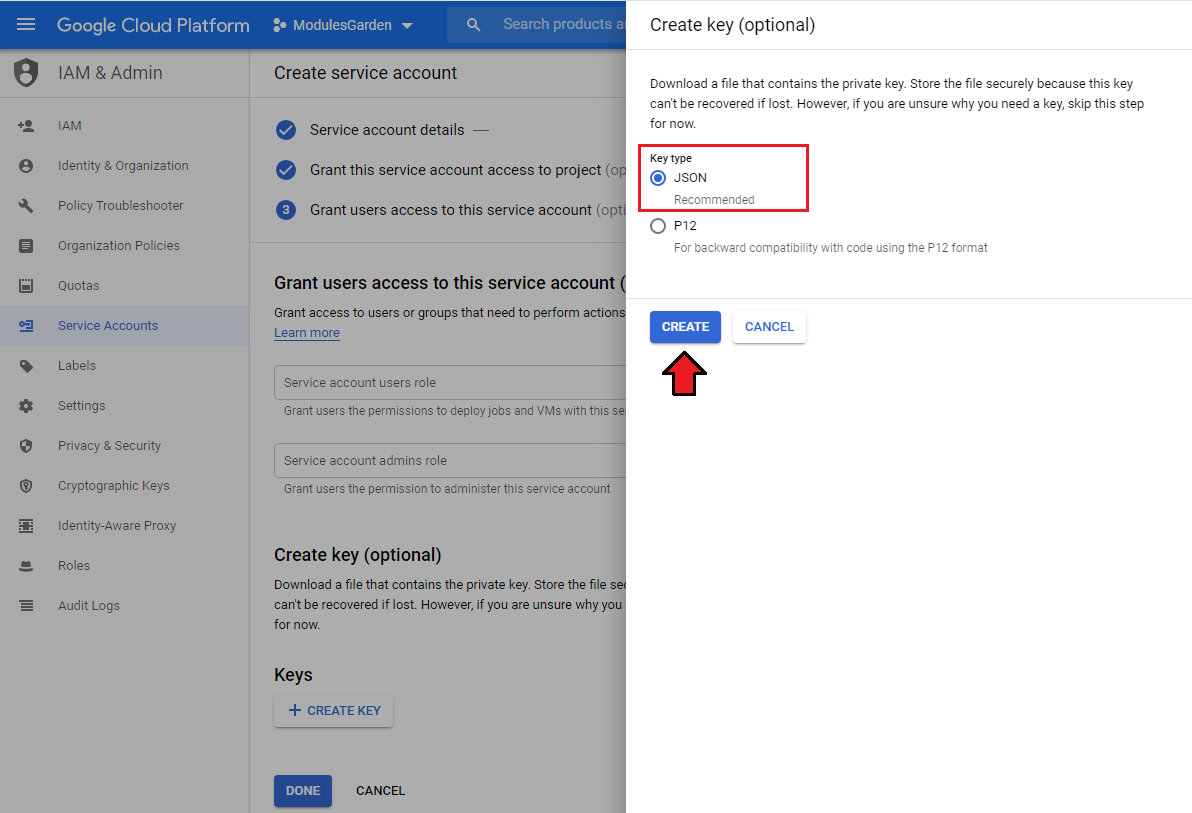Click the Google Cloud Platform logo text
Image resolution: width=1192 pixels, height=813 pixels.
pyautogui.click(x=154, y=25)
